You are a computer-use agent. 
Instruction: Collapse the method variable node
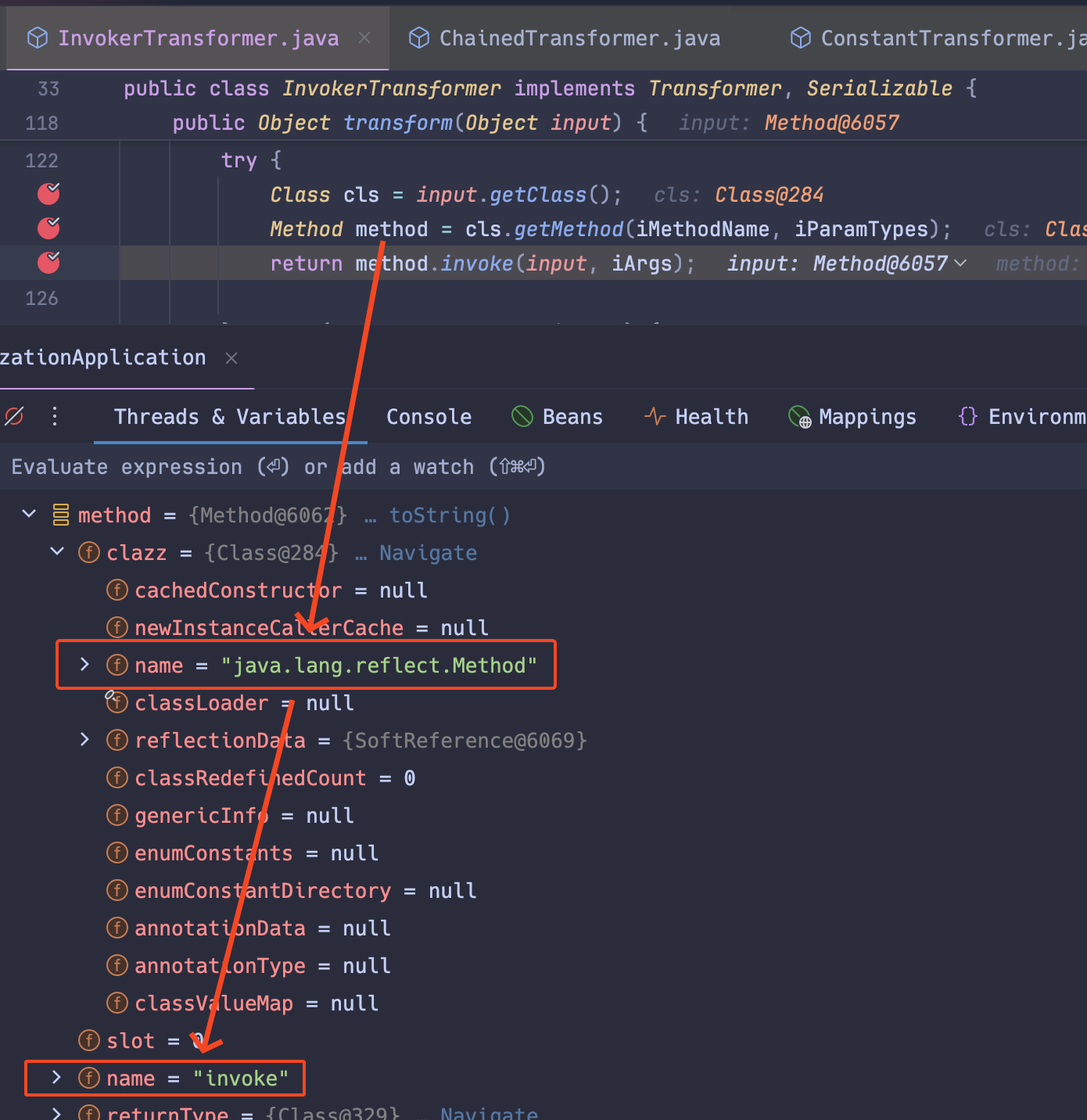[28, 514]
